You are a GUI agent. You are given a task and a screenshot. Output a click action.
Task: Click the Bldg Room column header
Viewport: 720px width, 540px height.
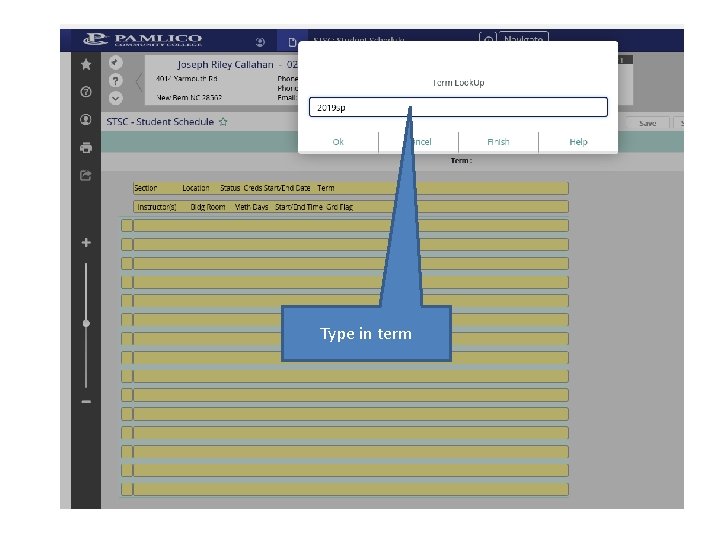coord(208,207)
